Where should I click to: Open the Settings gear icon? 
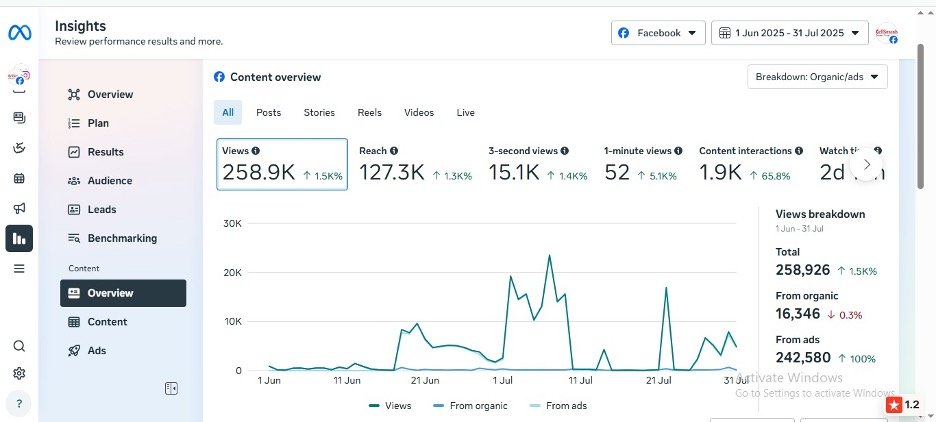coord(19,374)
